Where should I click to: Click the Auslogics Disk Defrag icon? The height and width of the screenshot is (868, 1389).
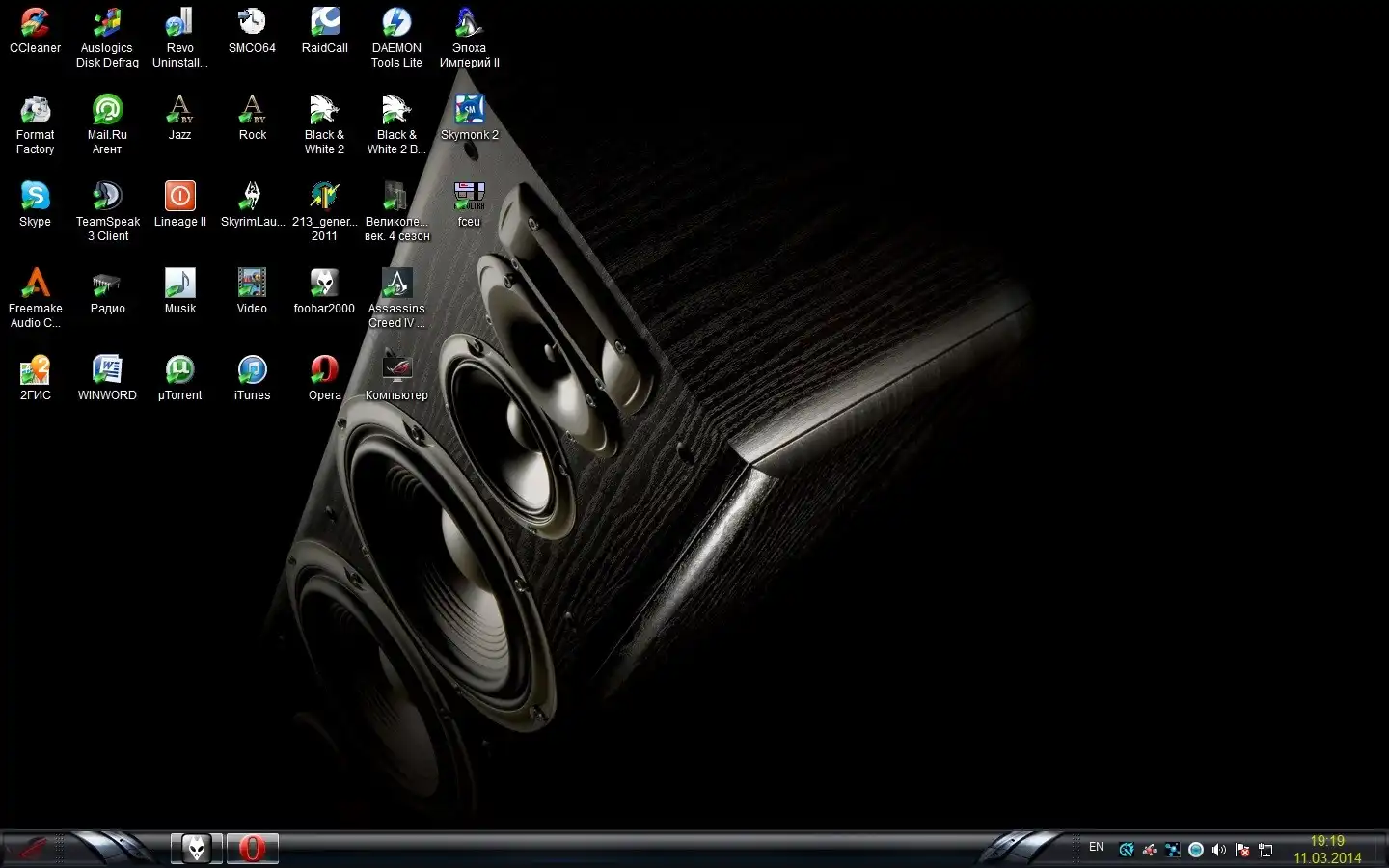[107, 23]
